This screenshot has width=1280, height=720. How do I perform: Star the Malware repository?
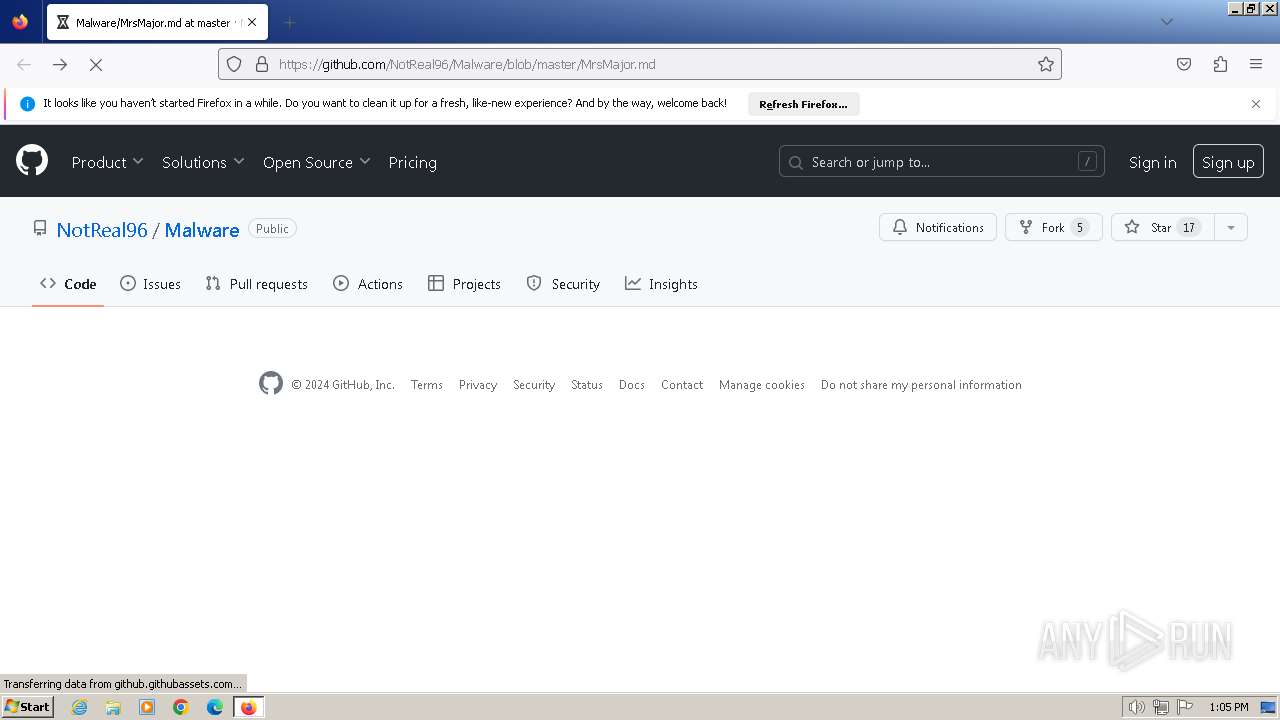point(1163,228)
